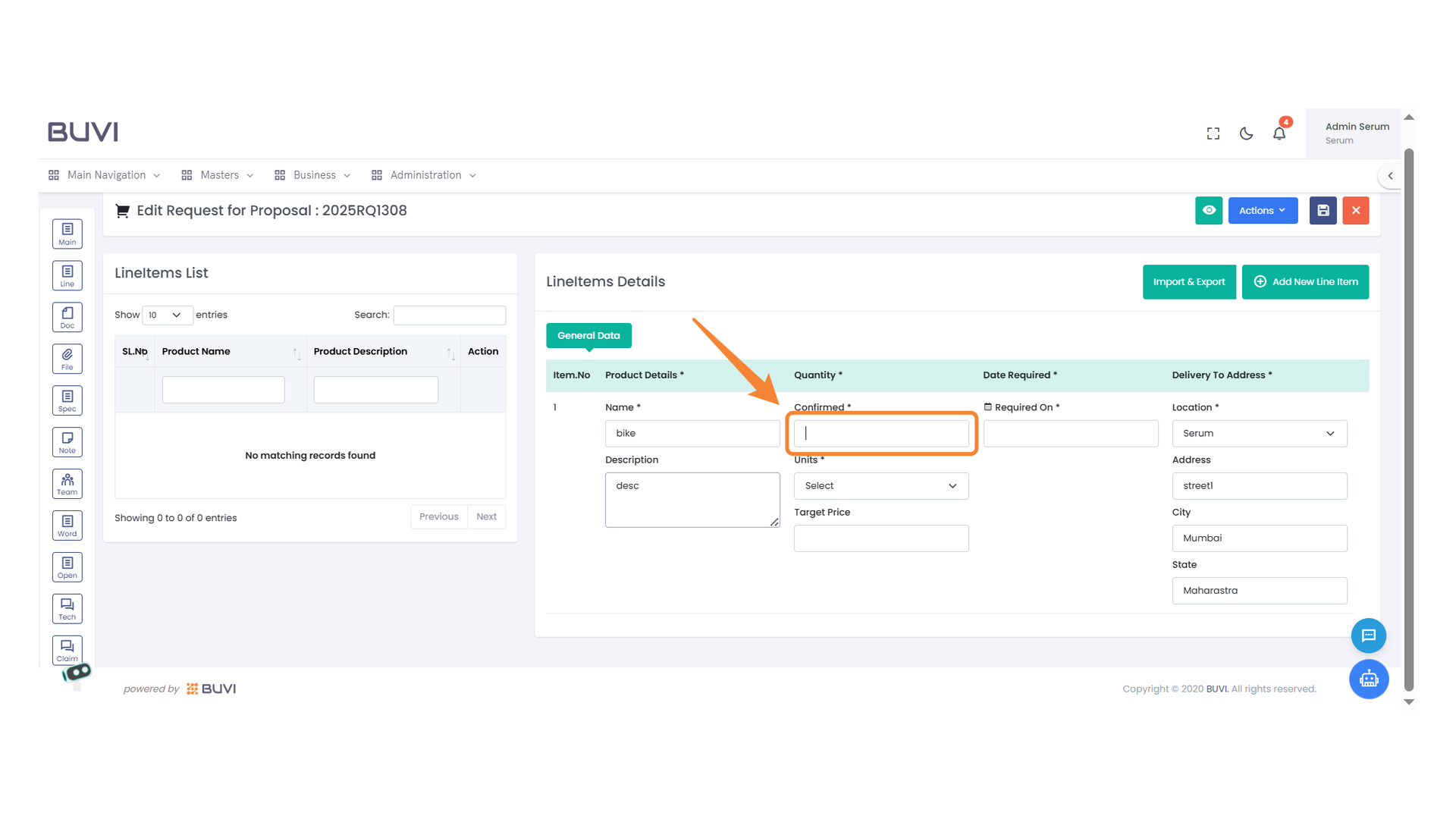The image size is (1456, 819).
Task: Open the Masters menu
Action: coord(218,175)
